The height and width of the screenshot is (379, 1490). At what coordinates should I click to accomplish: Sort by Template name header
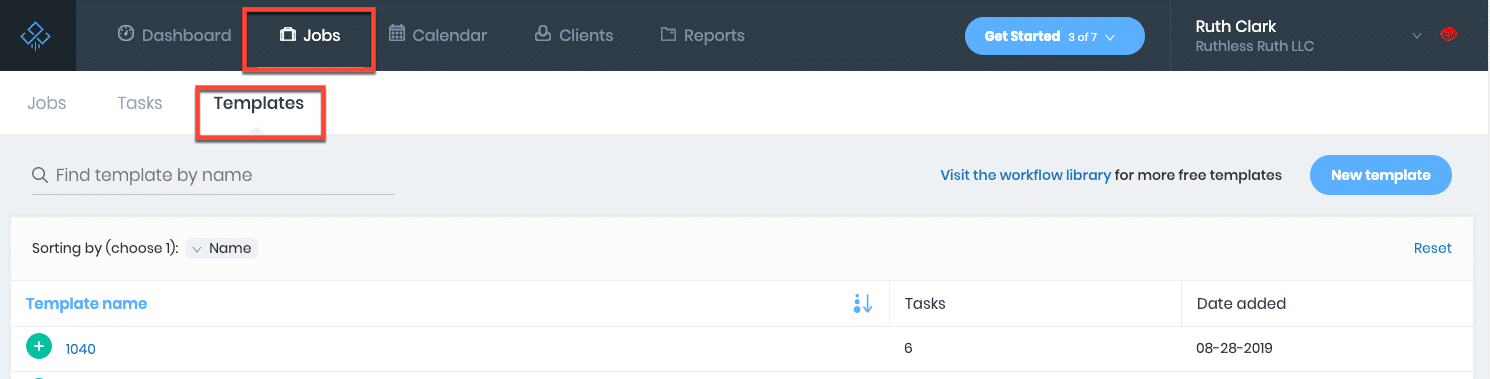pos(86,304)
